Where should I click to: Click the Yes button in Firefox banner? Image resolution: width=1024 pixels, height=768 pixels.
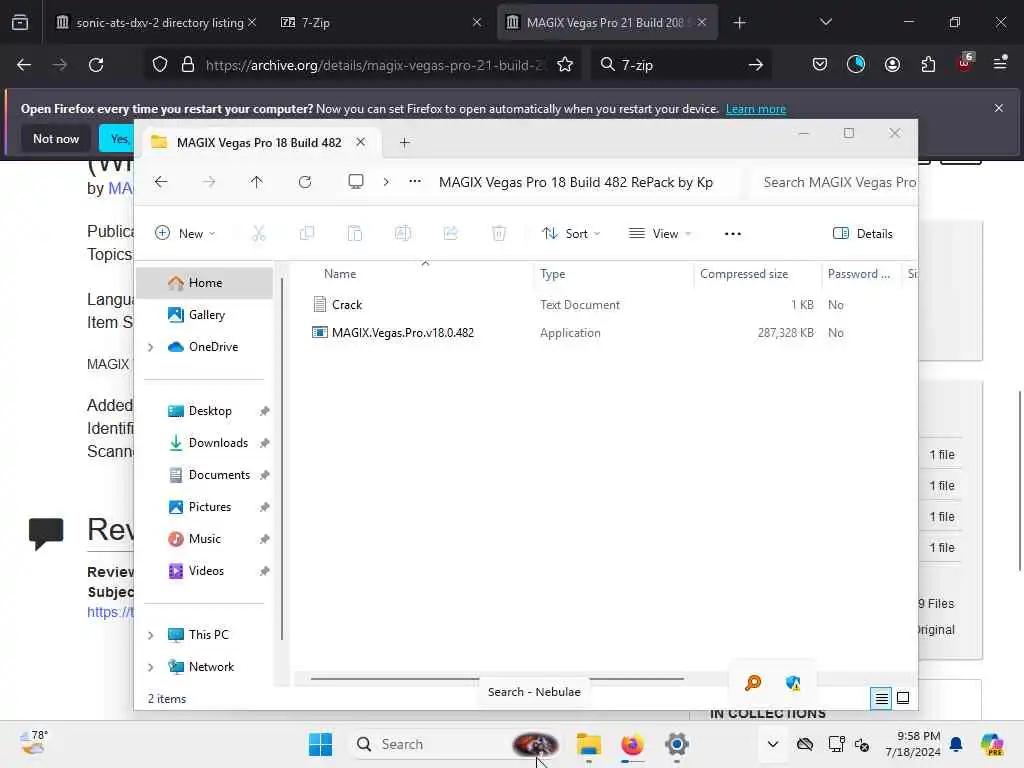click(117, 138)
